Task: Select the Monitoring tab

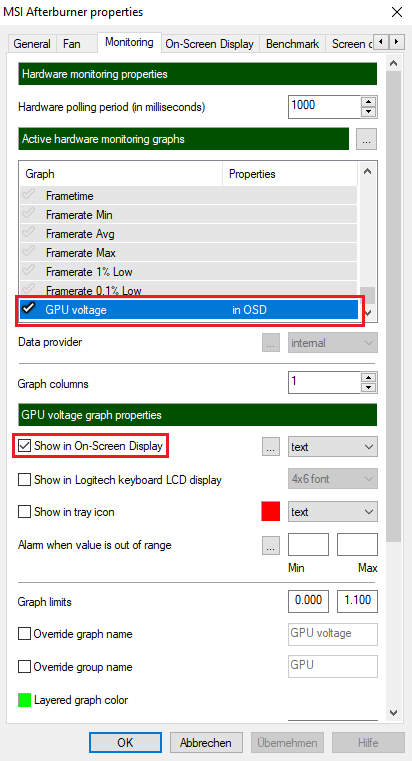Action: pyautogui.click(x=129, y=42)
